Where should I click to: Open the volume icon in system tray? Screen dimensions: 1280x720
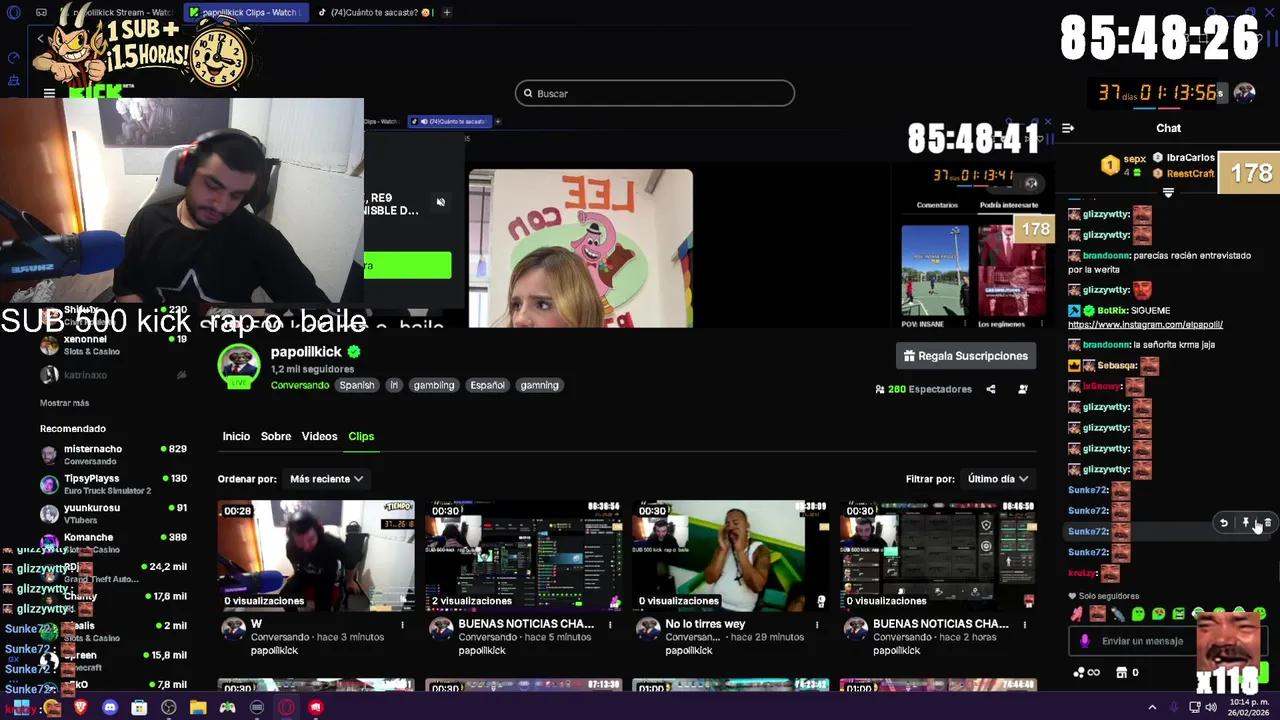1211,707
